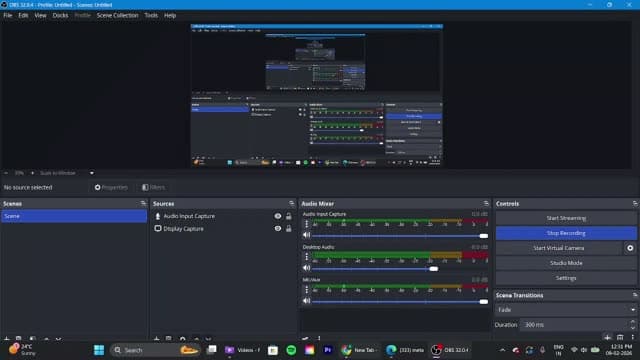Increase transition duration with up arrow
This screenshot has width=640, height=360.
click(x=633, y=322)
